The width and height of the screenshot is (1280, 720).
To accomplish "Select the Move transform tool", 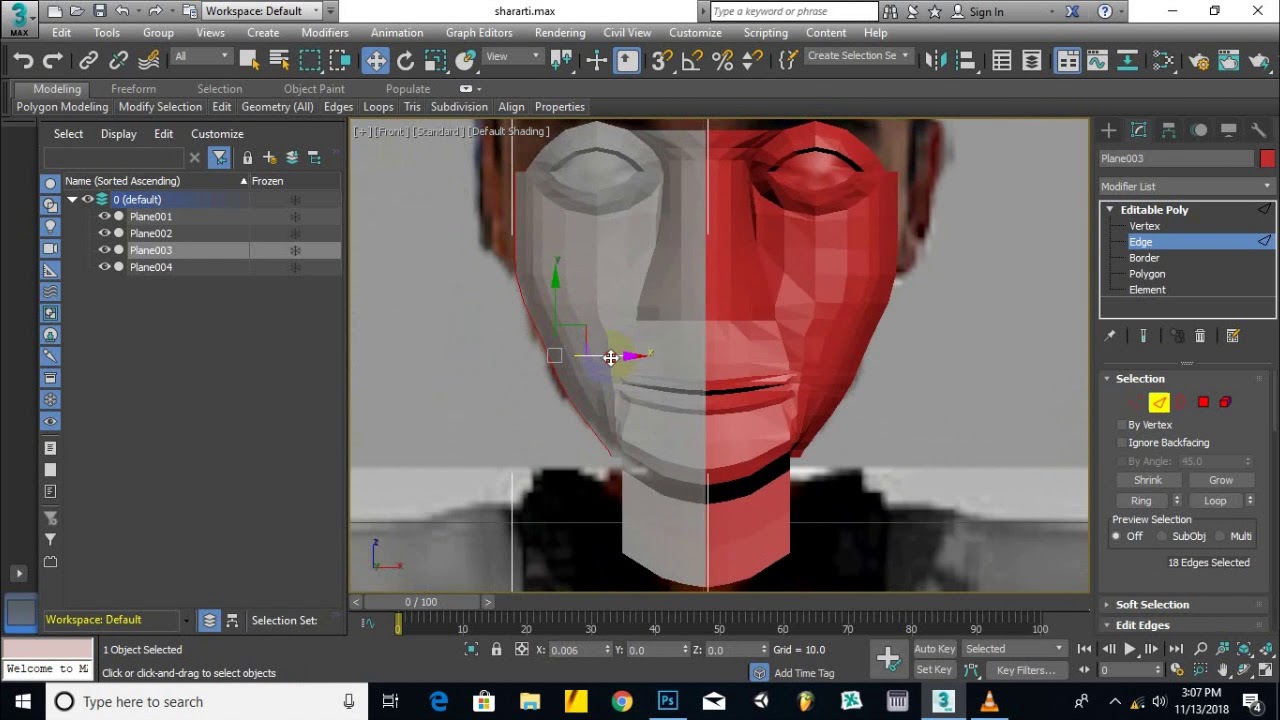I will pyautogui.click(x=375, y=61).
